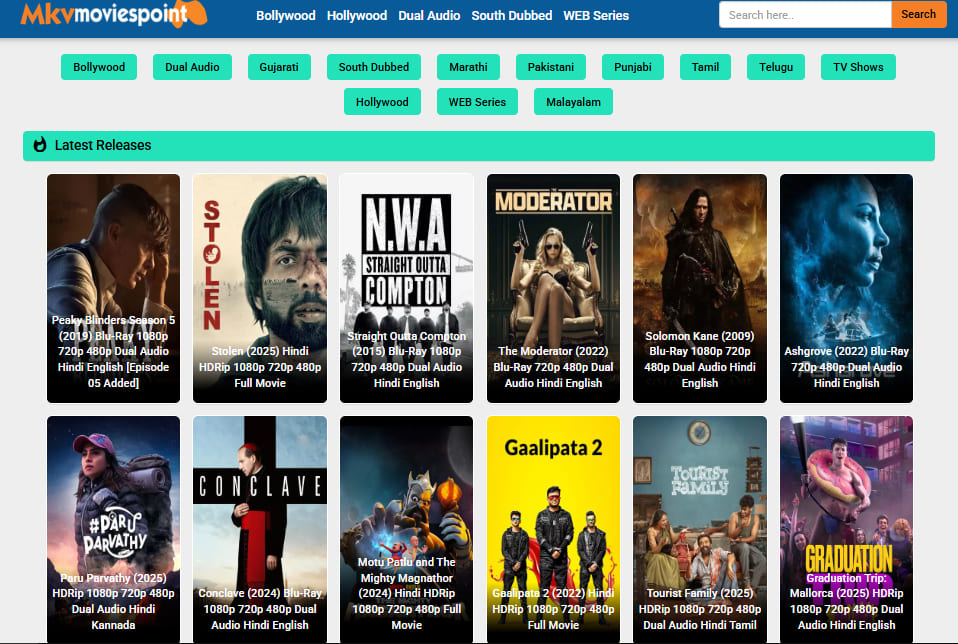Image resolution: width=958 pixels, height=644 pixels.
Task: Select the Telugu category button
Action: pos(775,67)
